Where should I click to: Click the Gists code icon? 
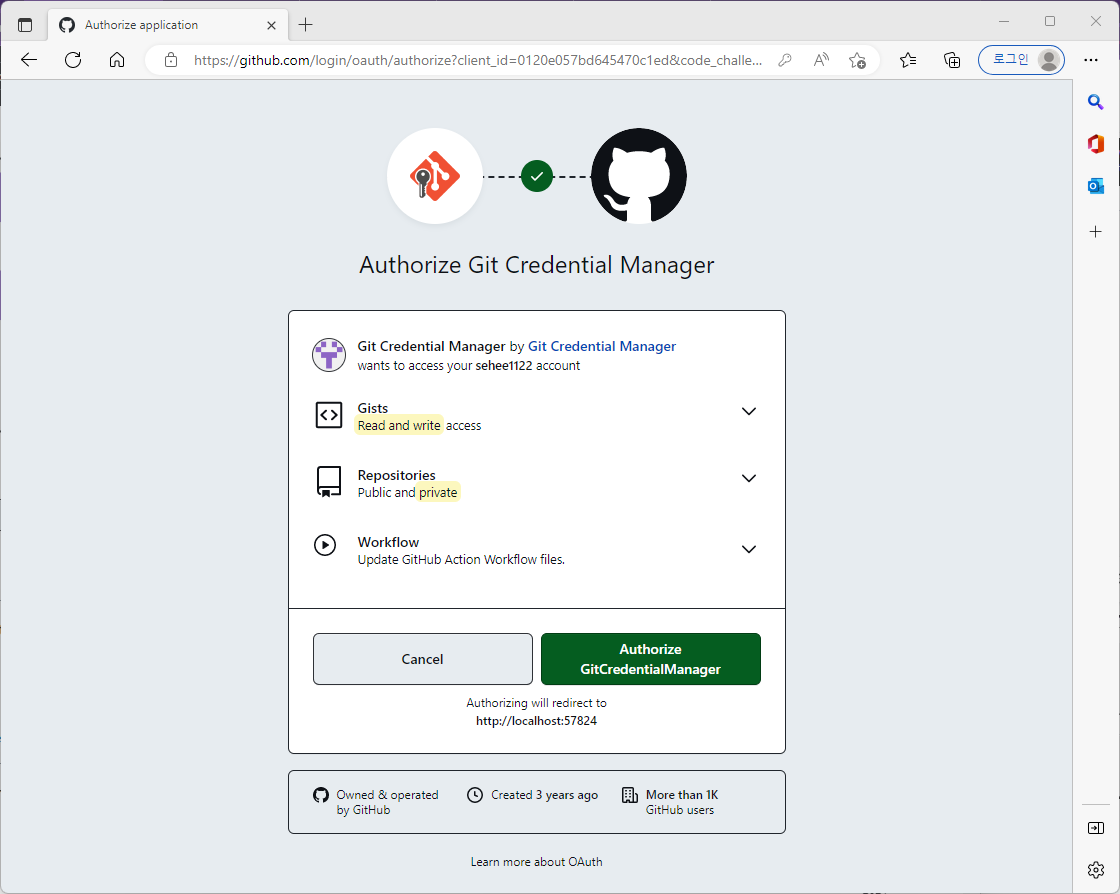pos(329,414)
